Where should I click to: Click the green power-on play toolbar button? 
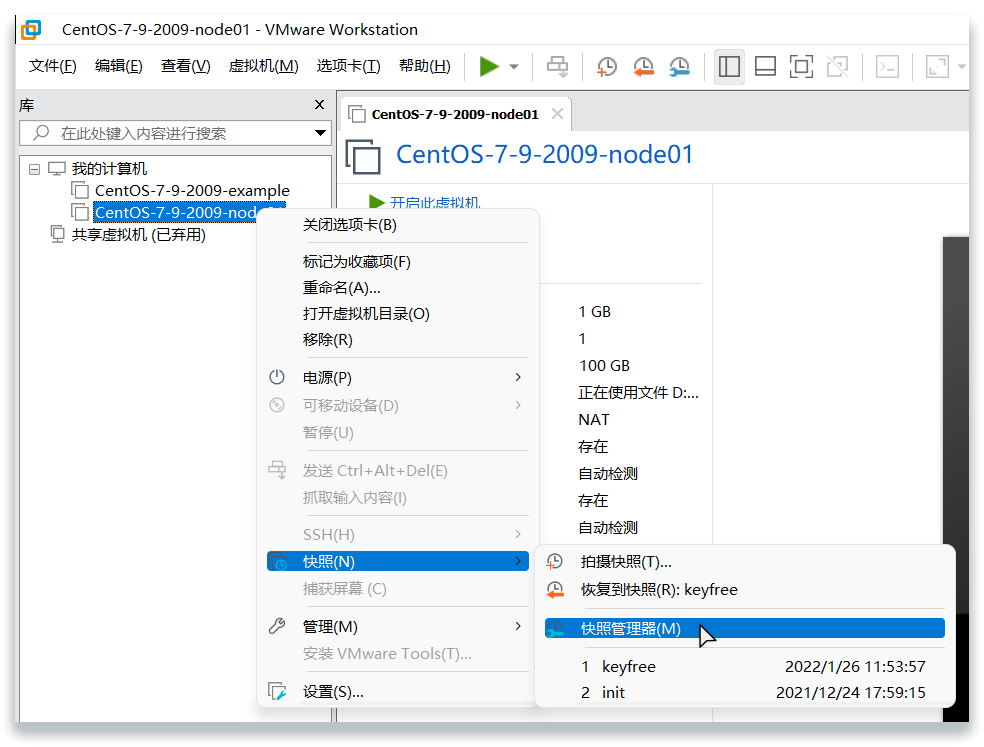(489, 66)
